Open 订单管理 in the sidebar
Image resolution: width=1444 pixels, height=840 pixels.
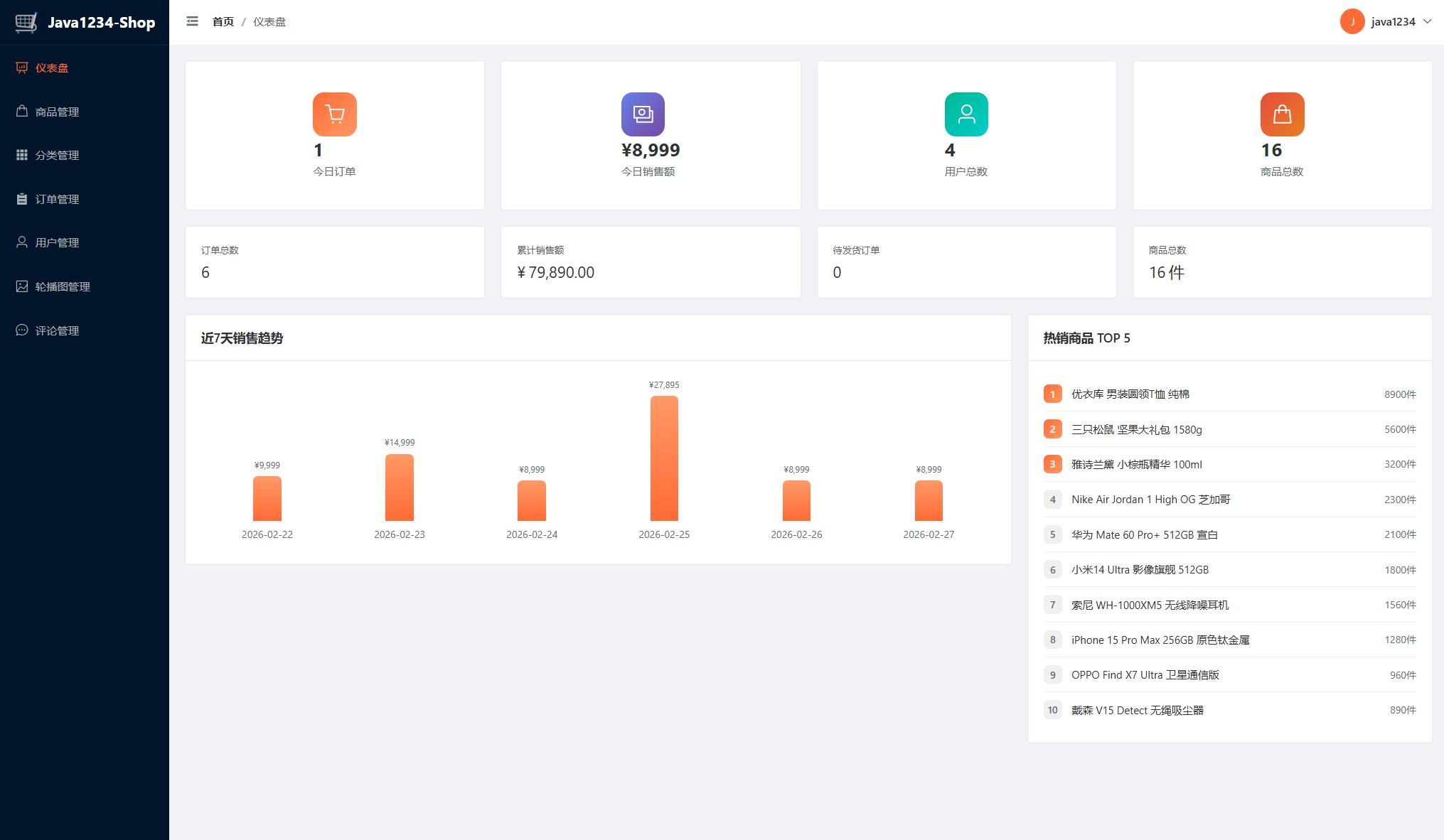tap(57, 199)
